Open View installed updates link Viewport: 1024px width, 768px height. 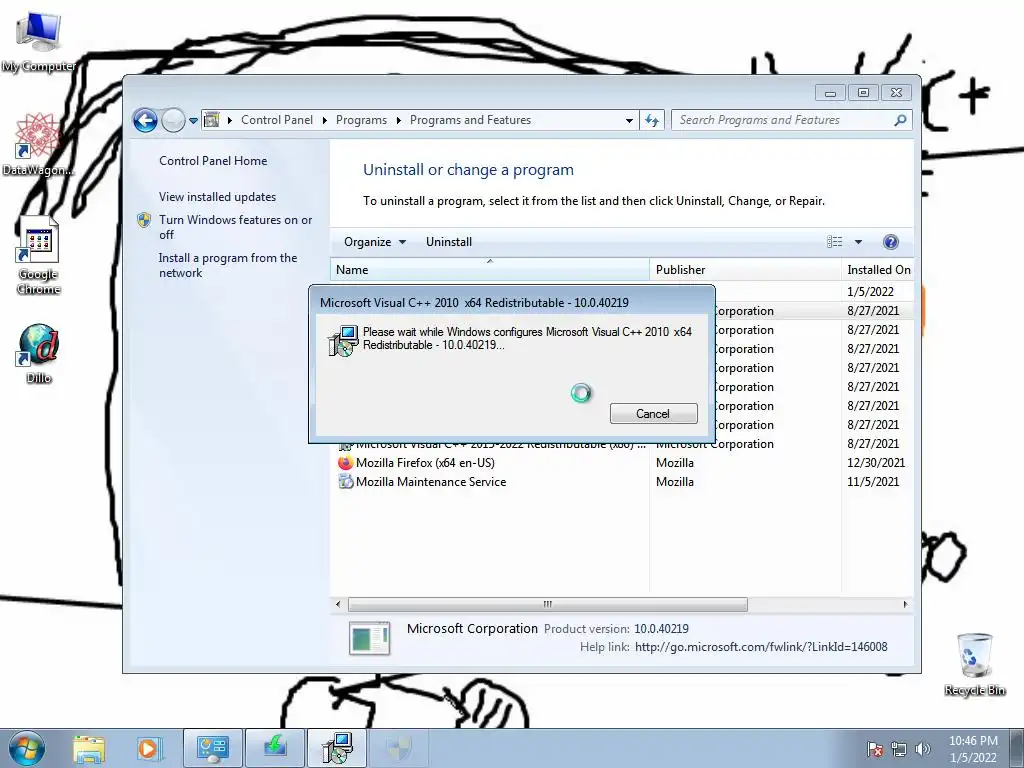[217, 197]
